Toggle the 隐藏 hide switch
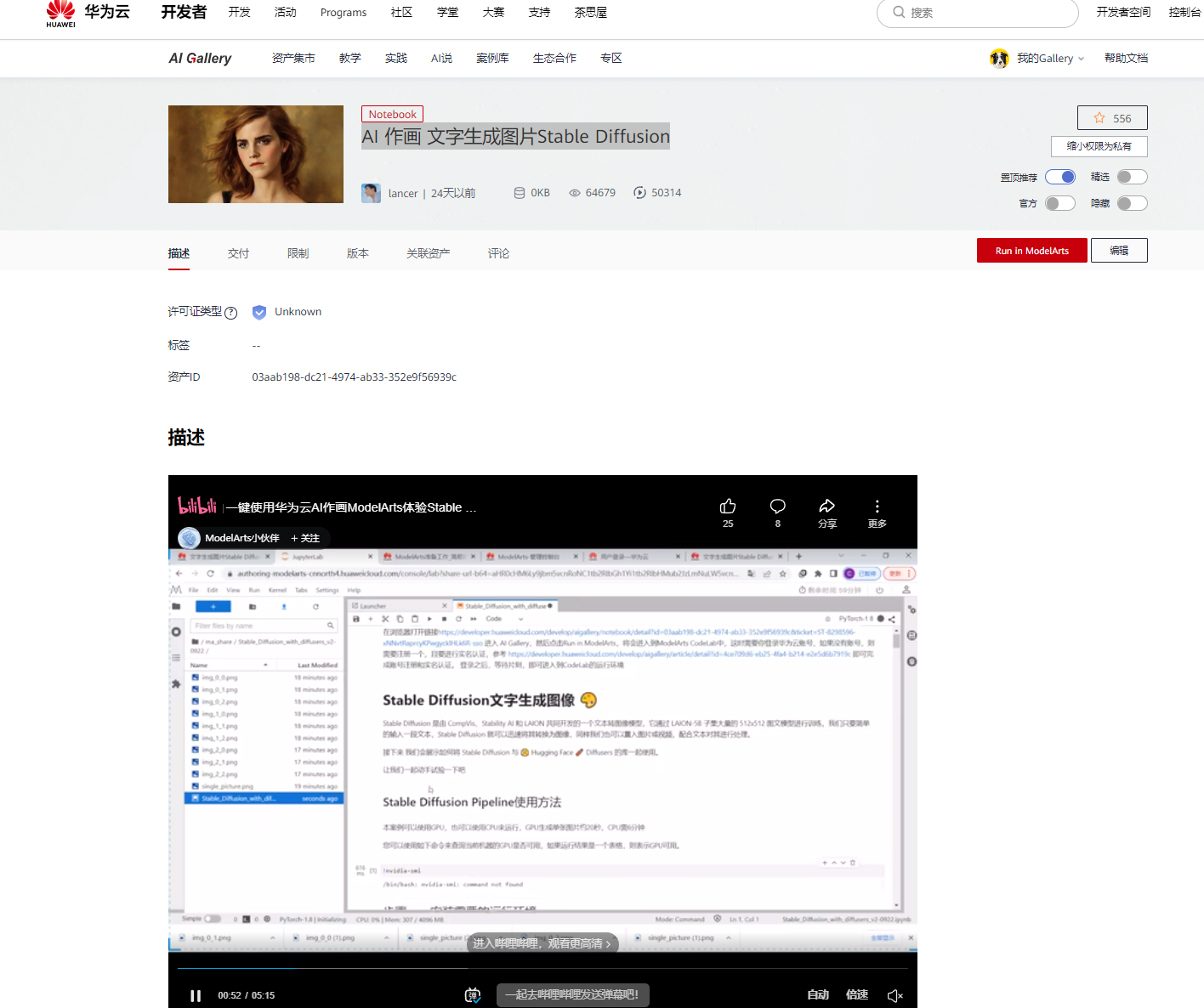Screen dimensions: 1204x1008 (1133, 203)
